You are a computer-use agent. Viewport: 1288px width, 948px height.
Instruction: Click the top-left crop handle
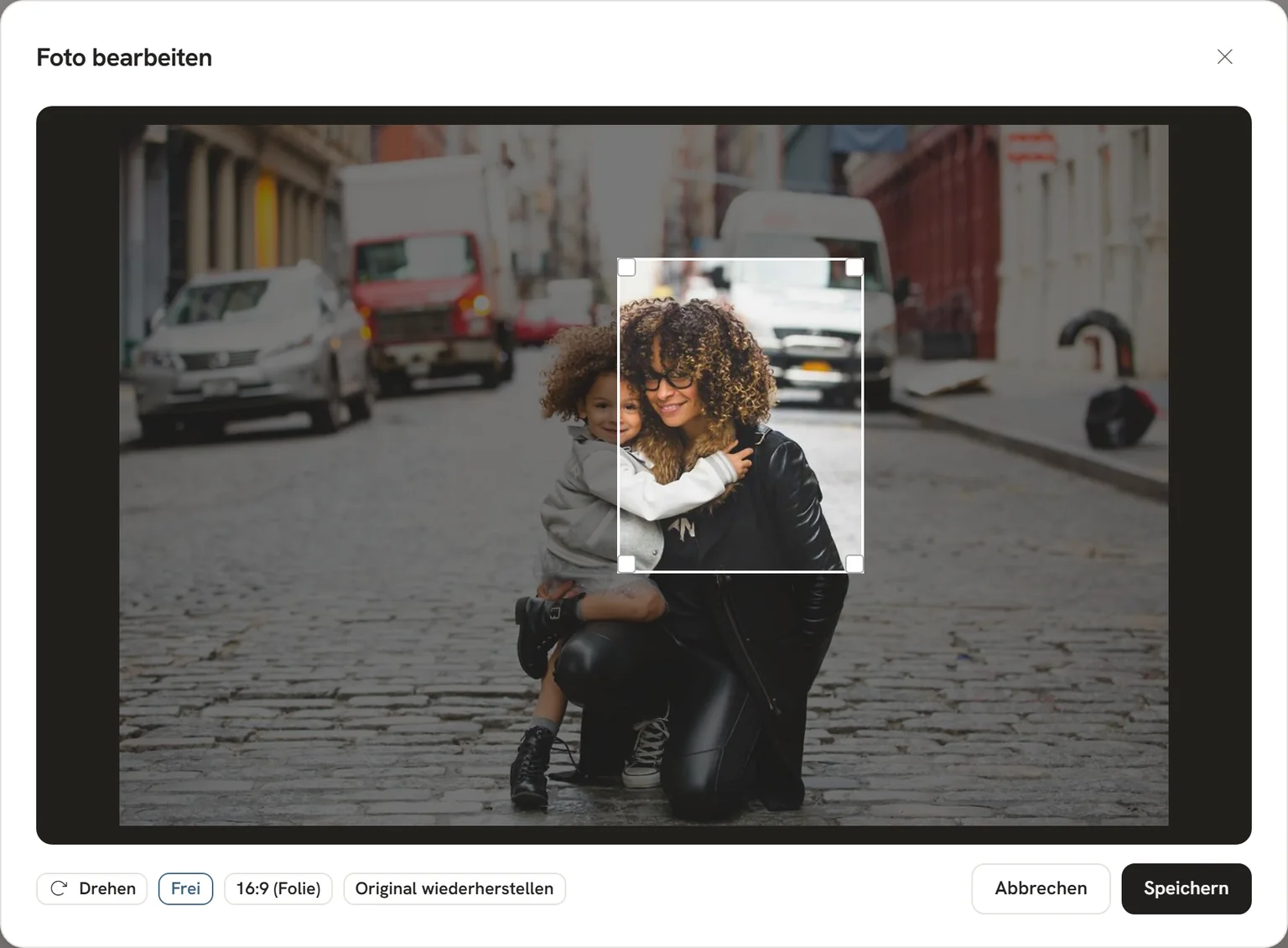626,267
